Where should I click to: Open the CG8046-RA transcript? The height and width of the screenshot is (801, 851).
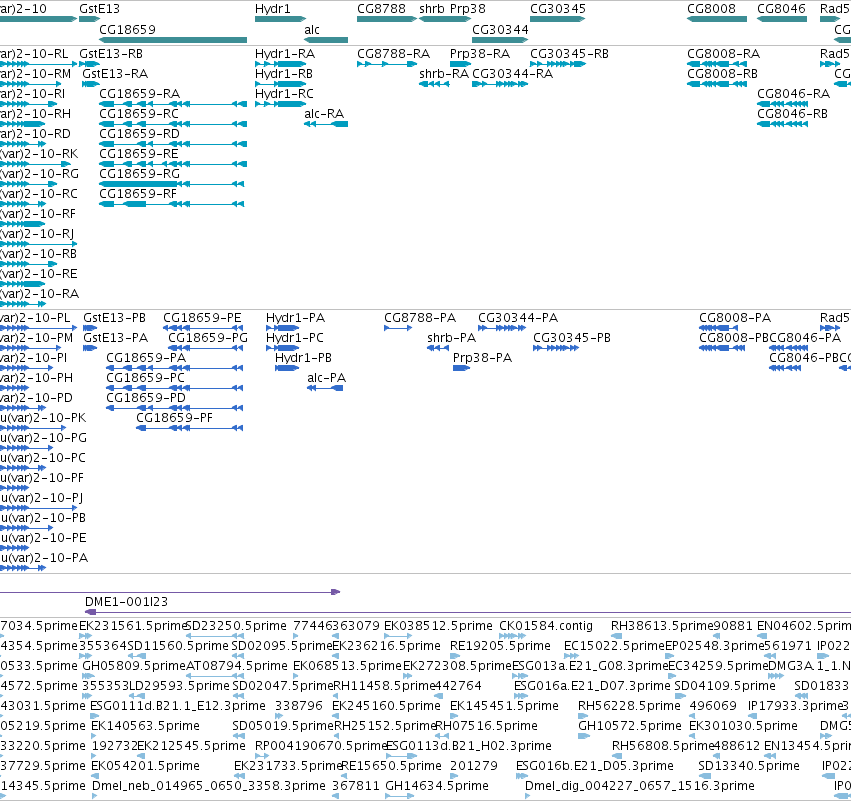(793, 94)
